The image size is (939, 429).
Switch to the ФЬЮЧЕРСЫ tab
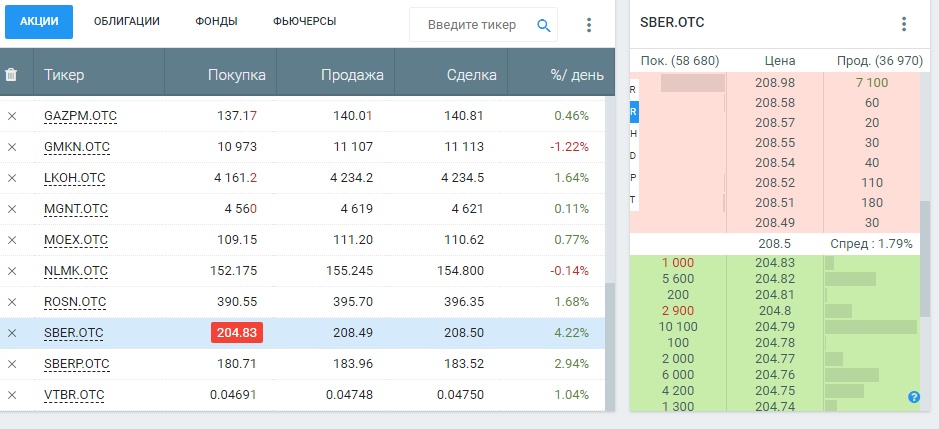[304, 22]
